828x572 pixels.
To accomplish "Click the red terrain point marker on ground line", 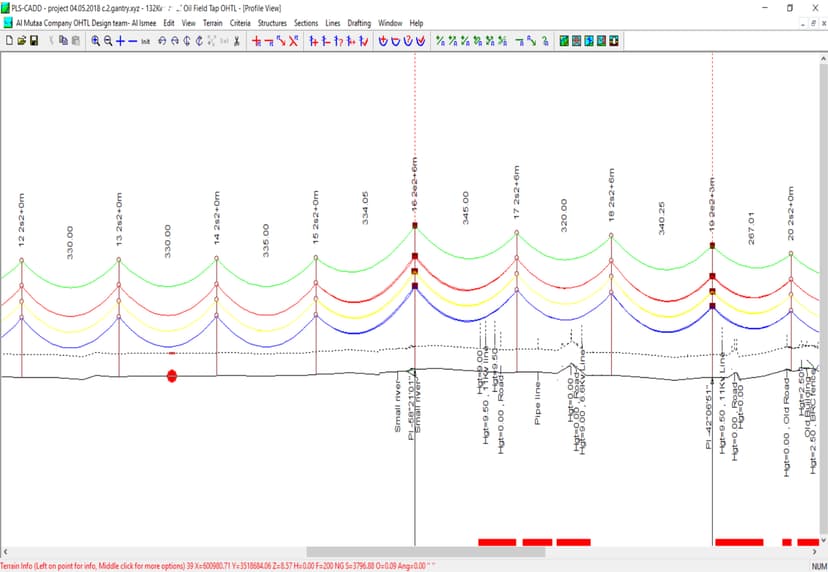I will point(172,376).
